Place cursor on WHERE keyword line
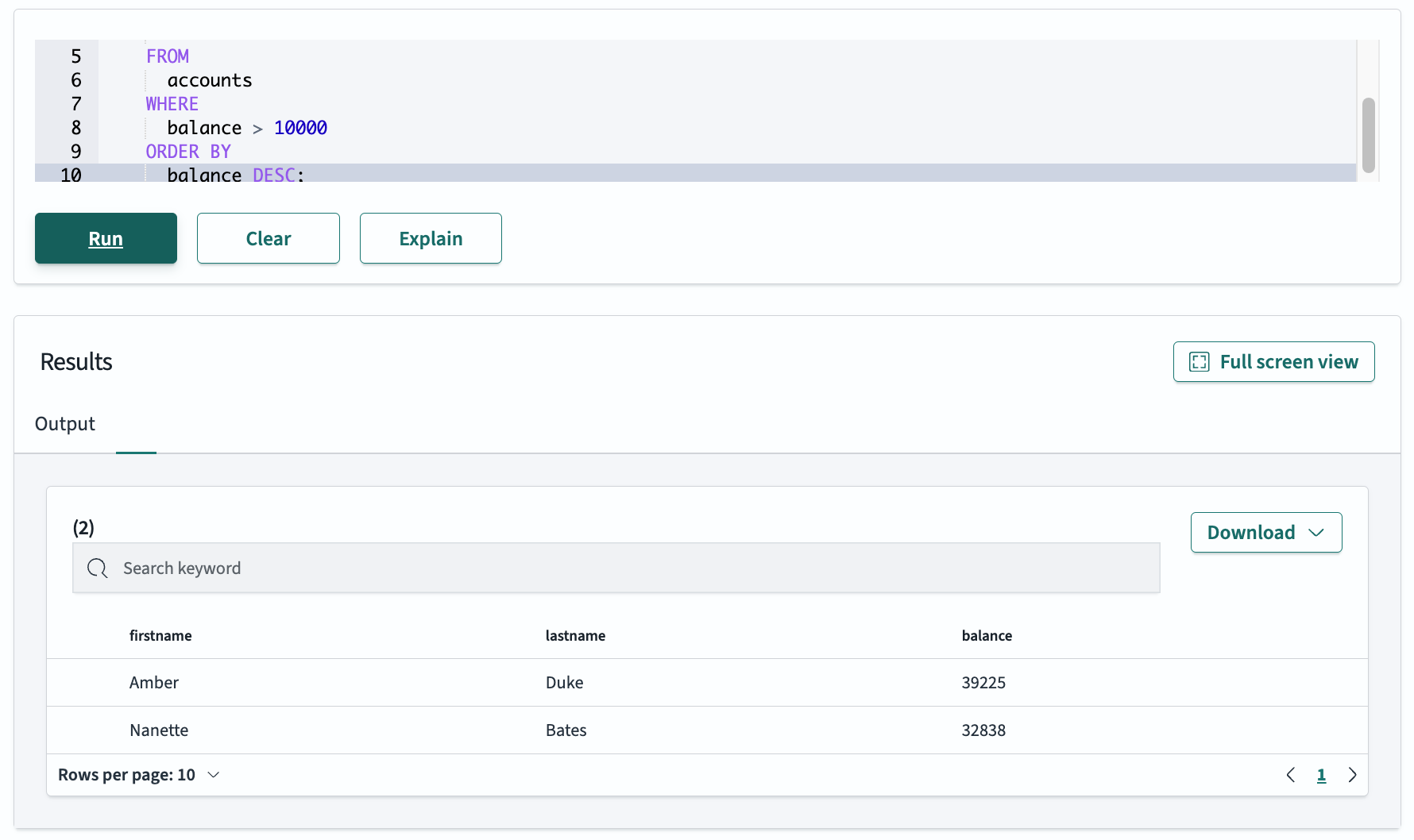The width and height of the screenshot is (1414, 840). point(172,104)
